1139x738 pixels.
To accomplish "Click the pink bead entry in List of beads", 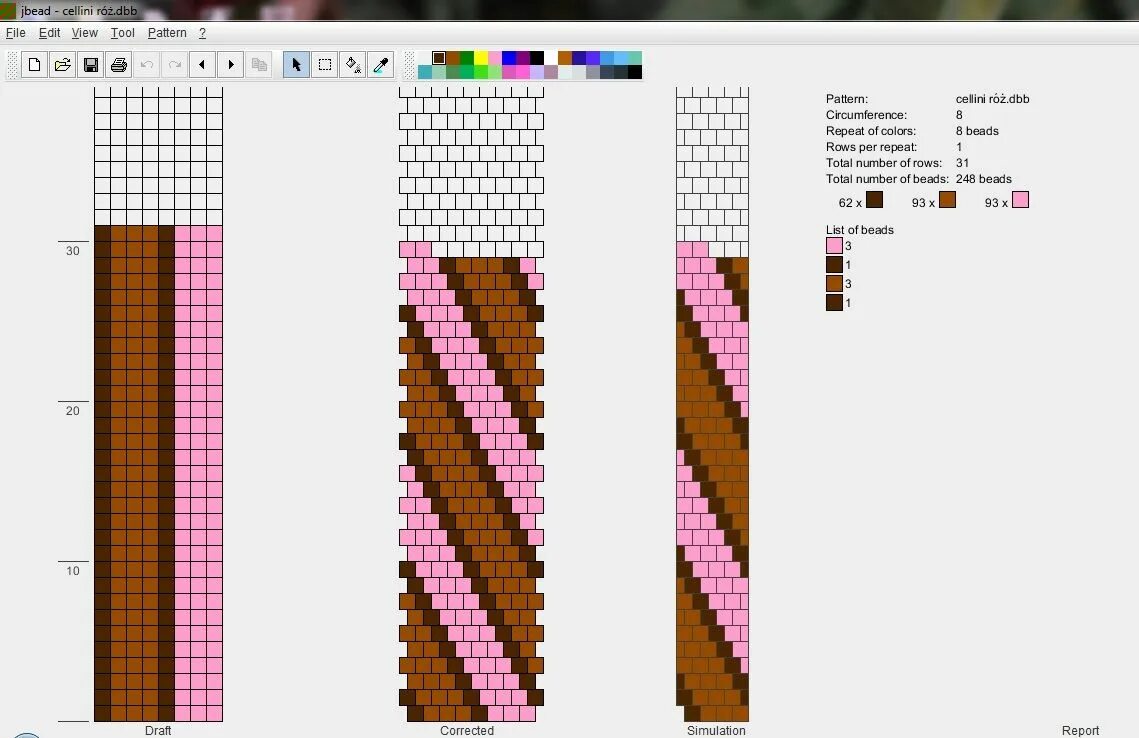I will [x=834, y=246].
